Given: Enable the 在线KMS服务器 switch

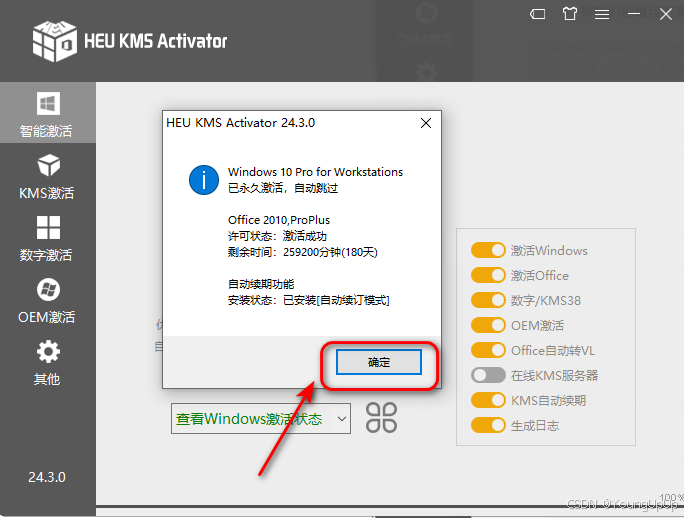Looking at the screenshot, I should 488,375.
